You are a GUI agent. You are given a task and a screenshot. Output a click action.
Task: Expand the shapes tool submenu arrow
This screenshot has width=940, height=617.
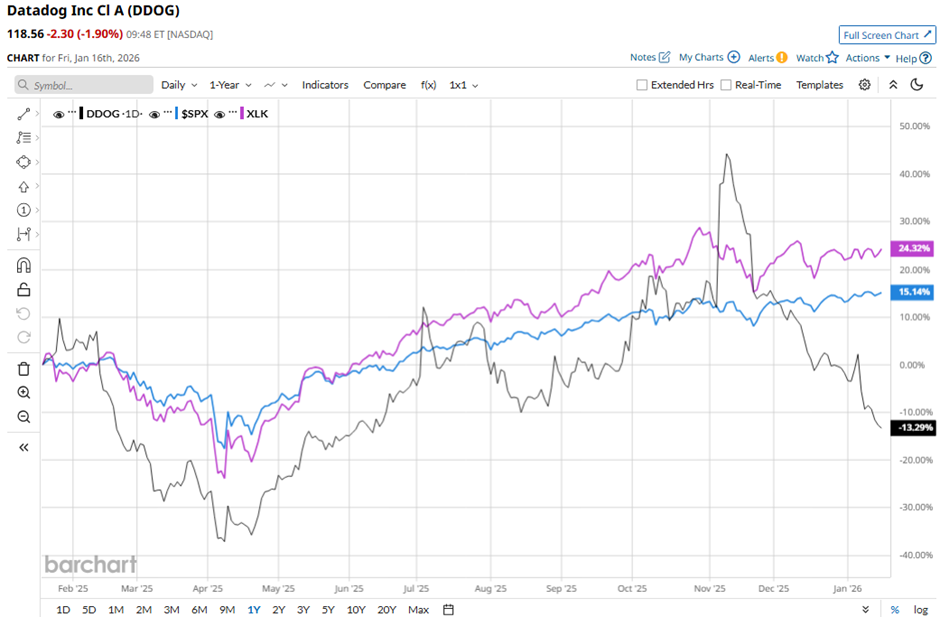(x=37, y=162)
